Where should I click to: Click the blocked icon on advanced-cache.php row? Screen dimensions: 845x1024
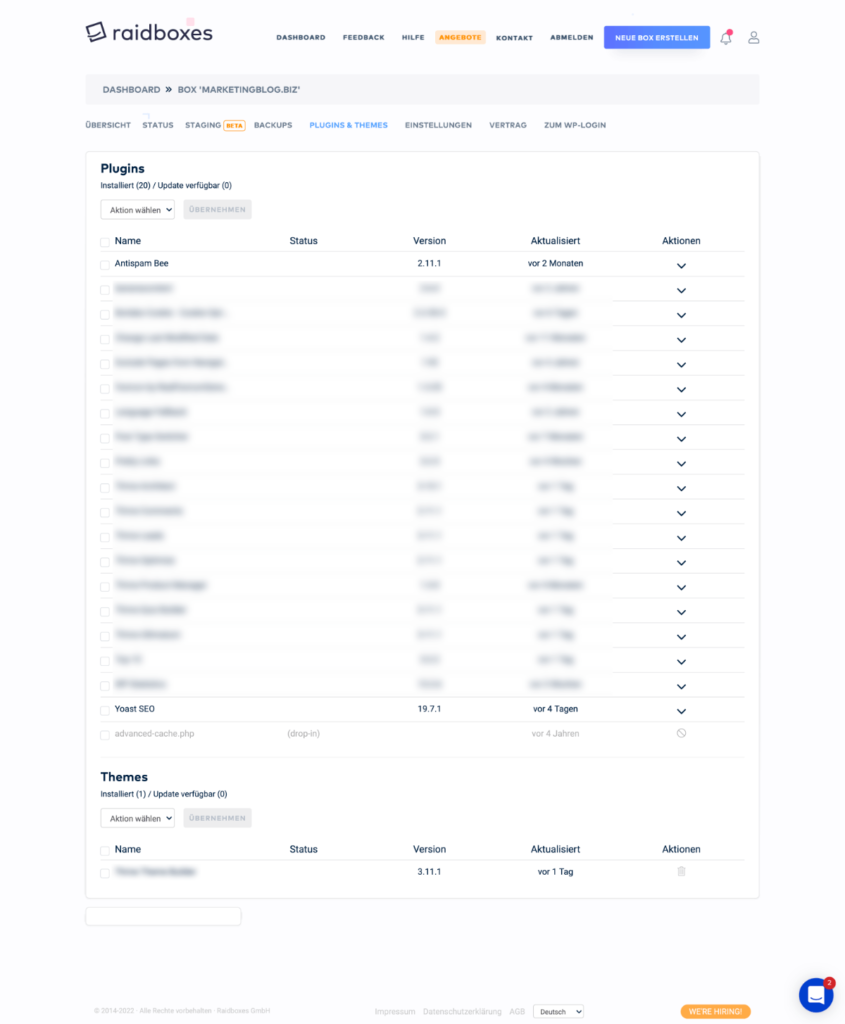tap(681, 733)
